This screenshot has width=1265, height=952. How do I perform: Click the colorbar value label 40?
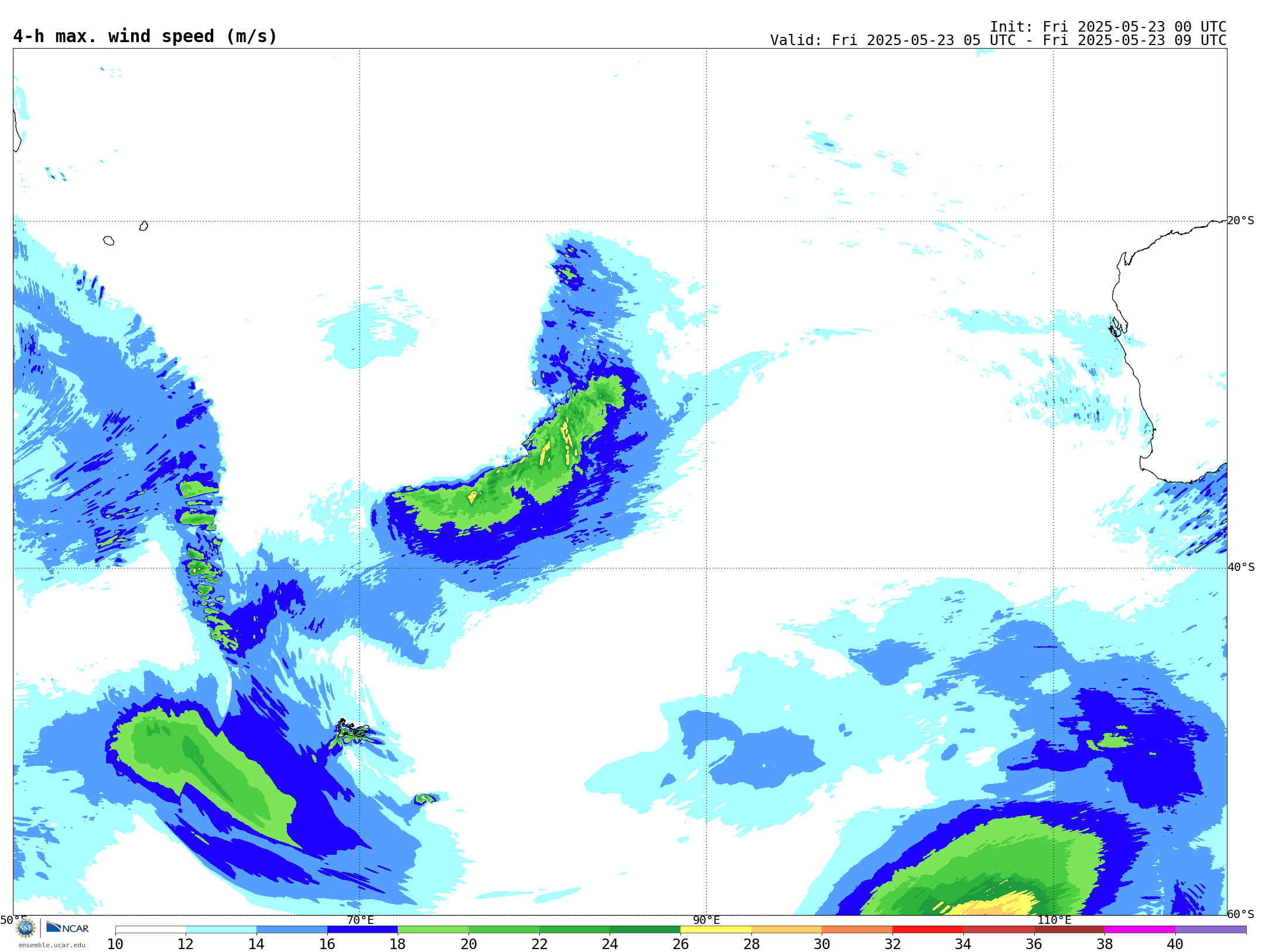click(x=1175, y=944)
